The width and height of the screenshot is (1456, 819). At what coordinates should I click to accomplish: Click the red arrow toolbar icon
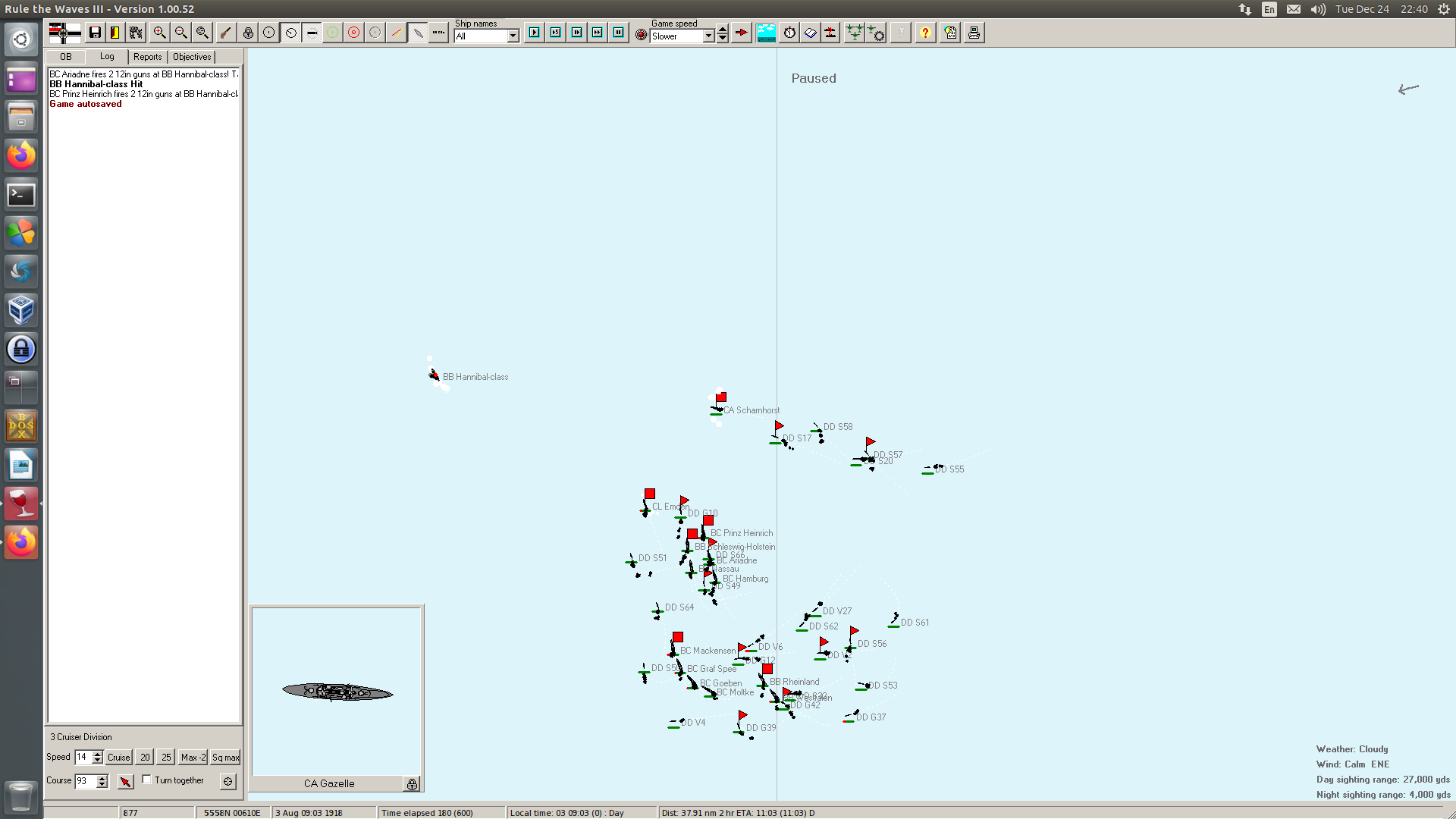pyautogui.click(x=742, y=33)
